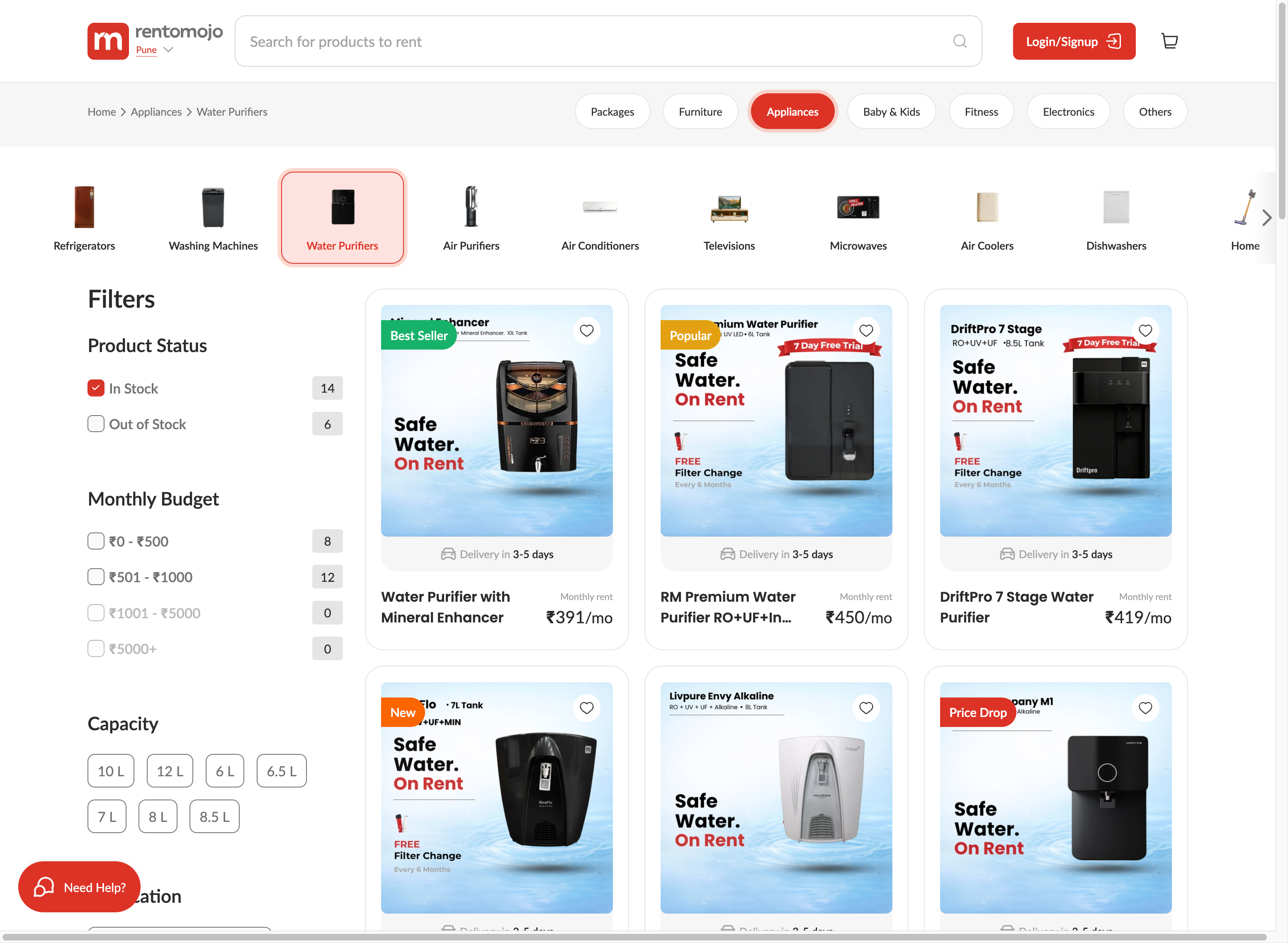
Task: Switch to the Furniture tab
Action: pos(700,112)
